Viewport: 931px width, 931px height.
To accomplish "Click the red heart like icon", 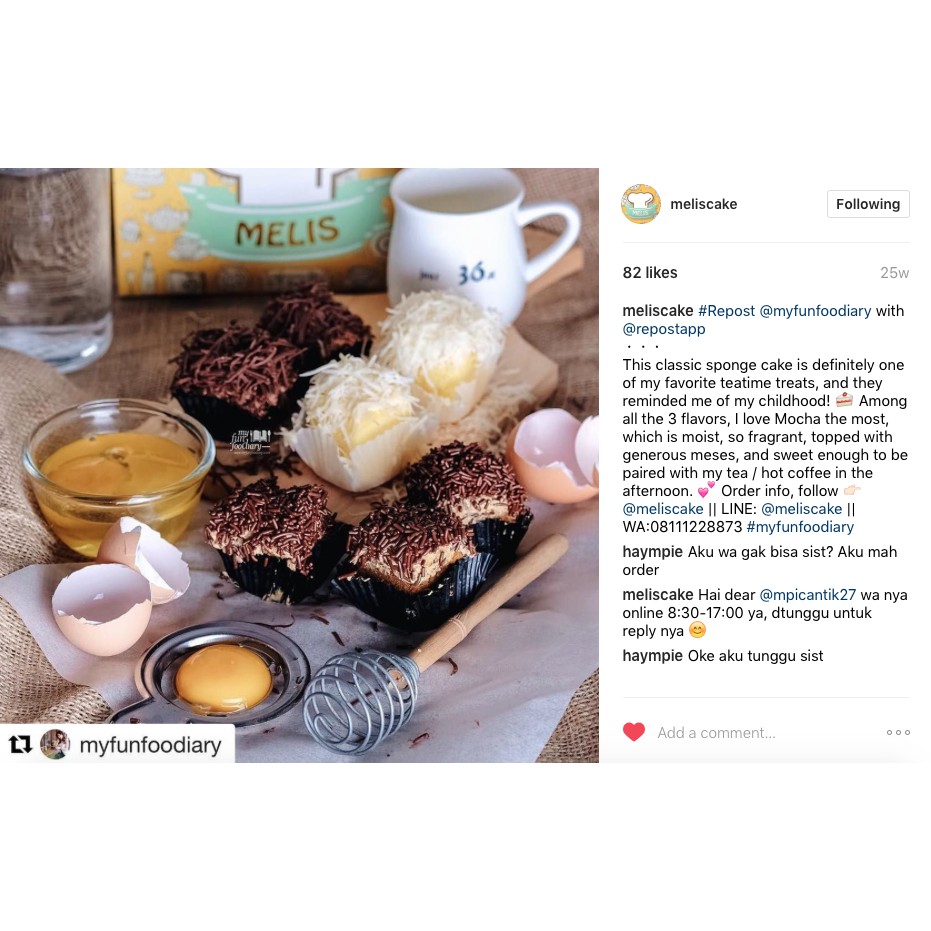I will (x=634, y=732).
